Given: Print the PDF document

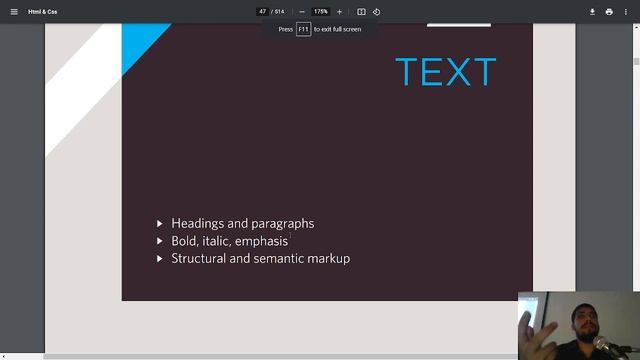Looking at the screenshot, I should [609, 12].
